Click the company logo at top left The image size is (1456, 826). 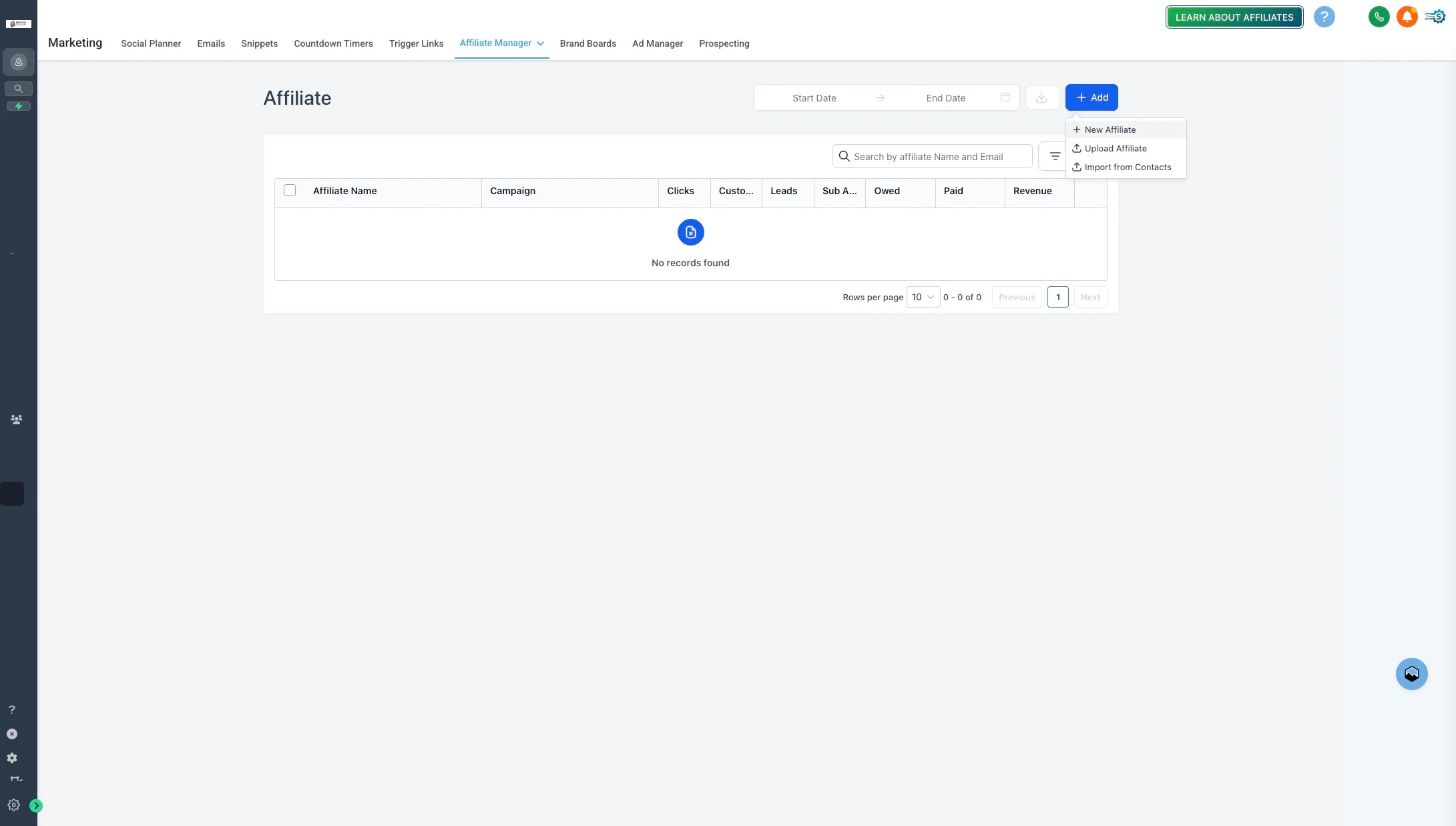coord(19,23)
